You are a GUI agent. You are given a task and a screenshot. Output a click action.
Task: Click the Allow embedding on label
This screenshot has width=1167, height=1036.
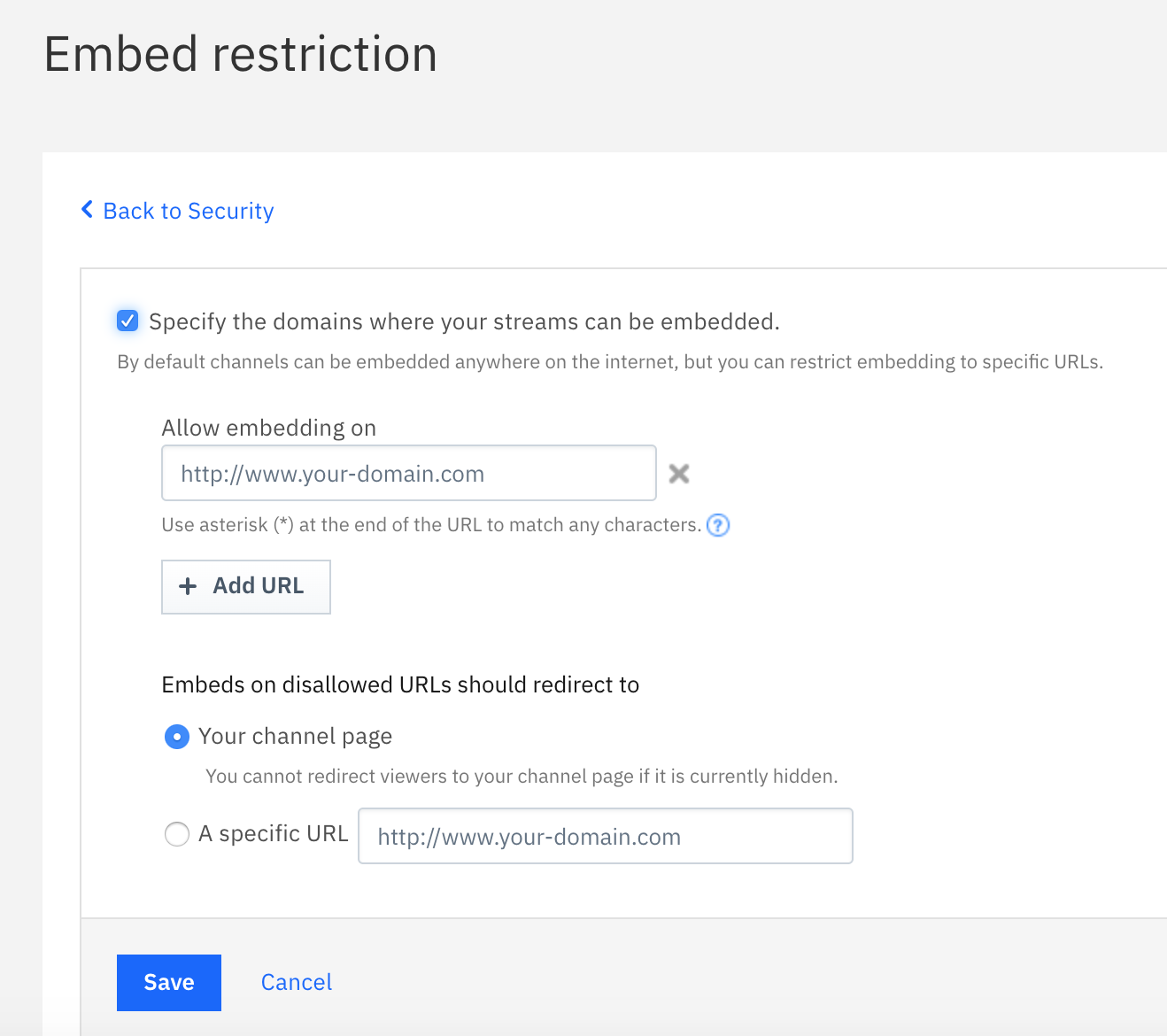(x=269, y=428)
